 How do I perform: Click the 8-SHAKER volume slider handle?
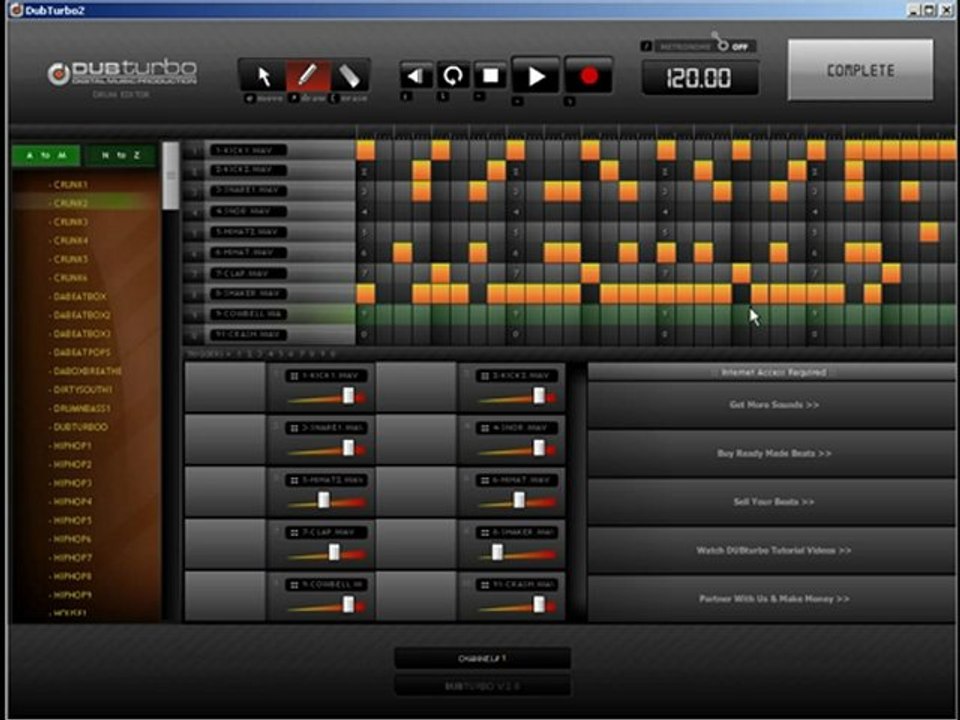497,553
